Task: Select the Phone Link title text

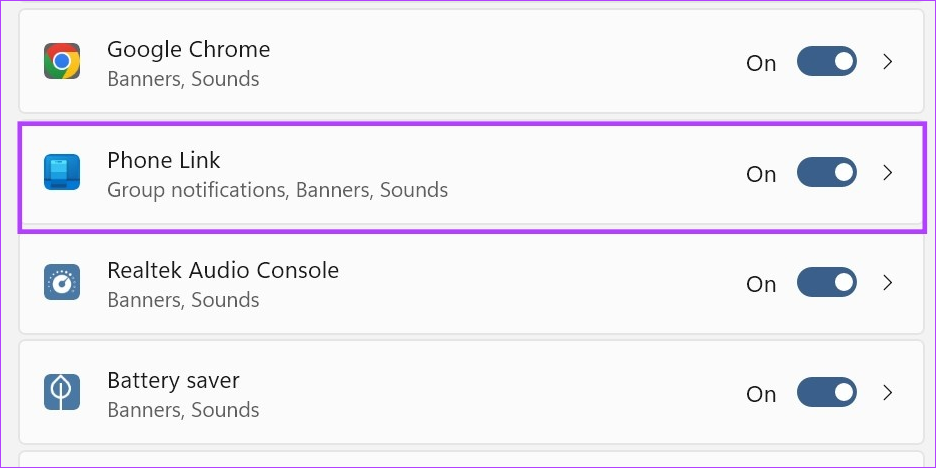Action: [164, 160]
